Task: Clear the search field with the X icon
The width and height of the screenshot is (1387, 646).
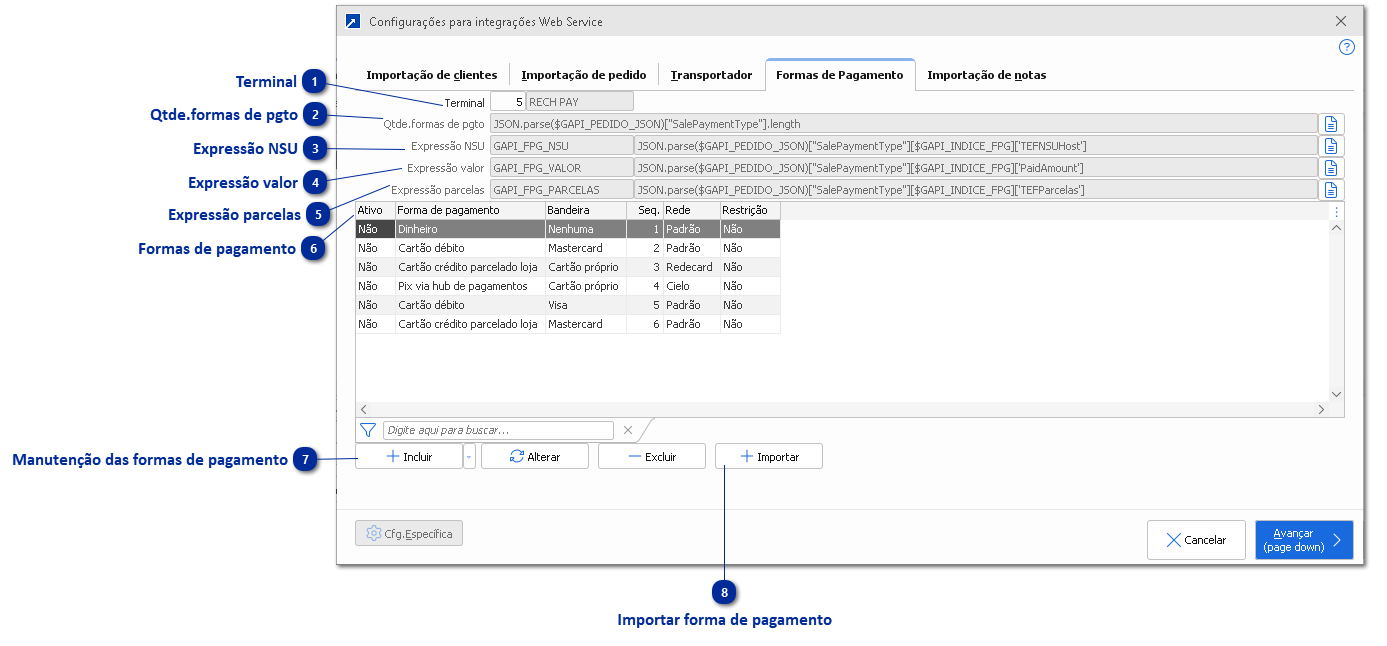Action: [x=628, y=429]
